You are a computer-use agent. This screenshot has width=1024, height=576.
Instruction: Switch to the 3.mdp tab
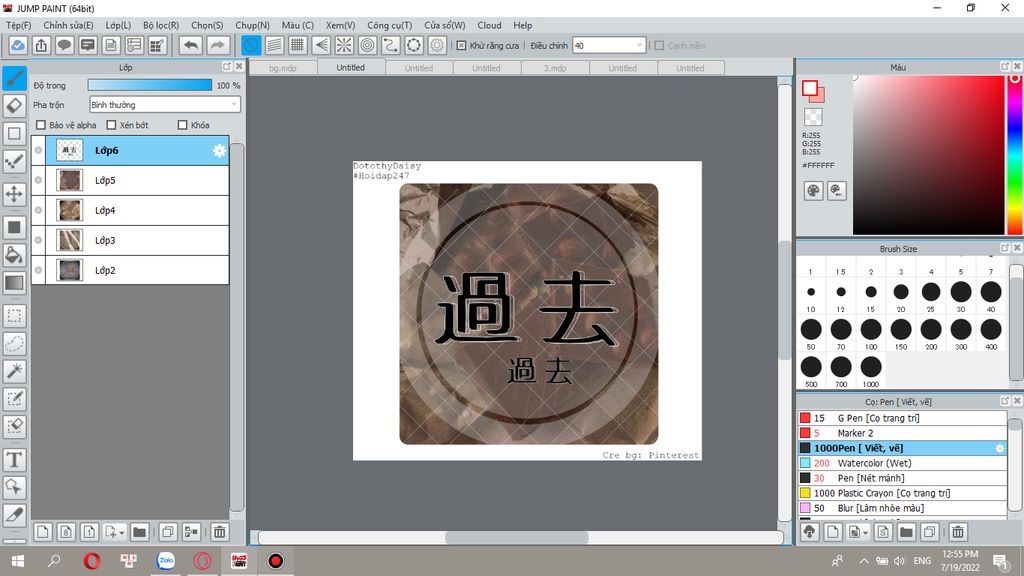tap(555, 68)
